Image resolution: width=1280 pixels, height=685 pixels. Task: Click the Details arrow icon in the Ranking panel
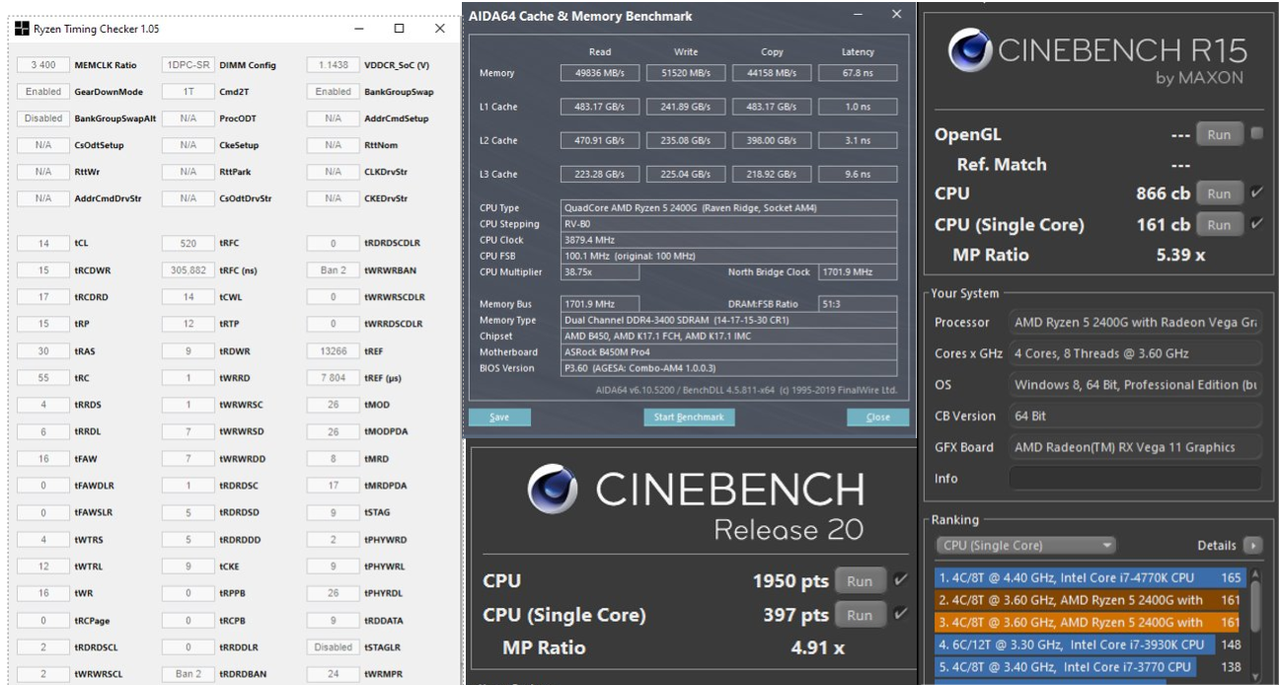[x=1252, y=545]
